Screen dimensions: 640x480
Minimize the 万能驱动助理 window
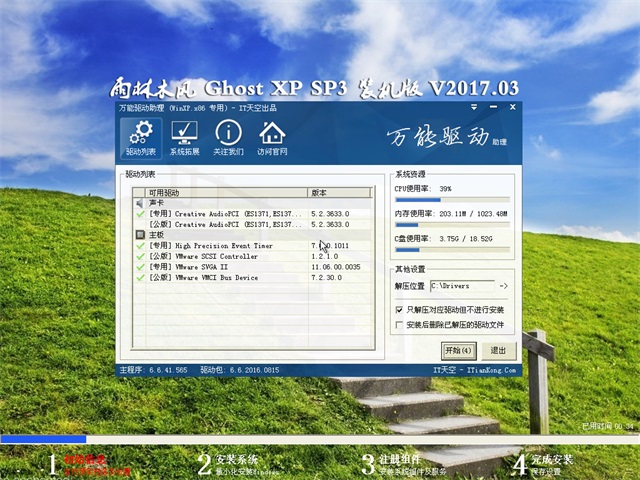[493, 107]
